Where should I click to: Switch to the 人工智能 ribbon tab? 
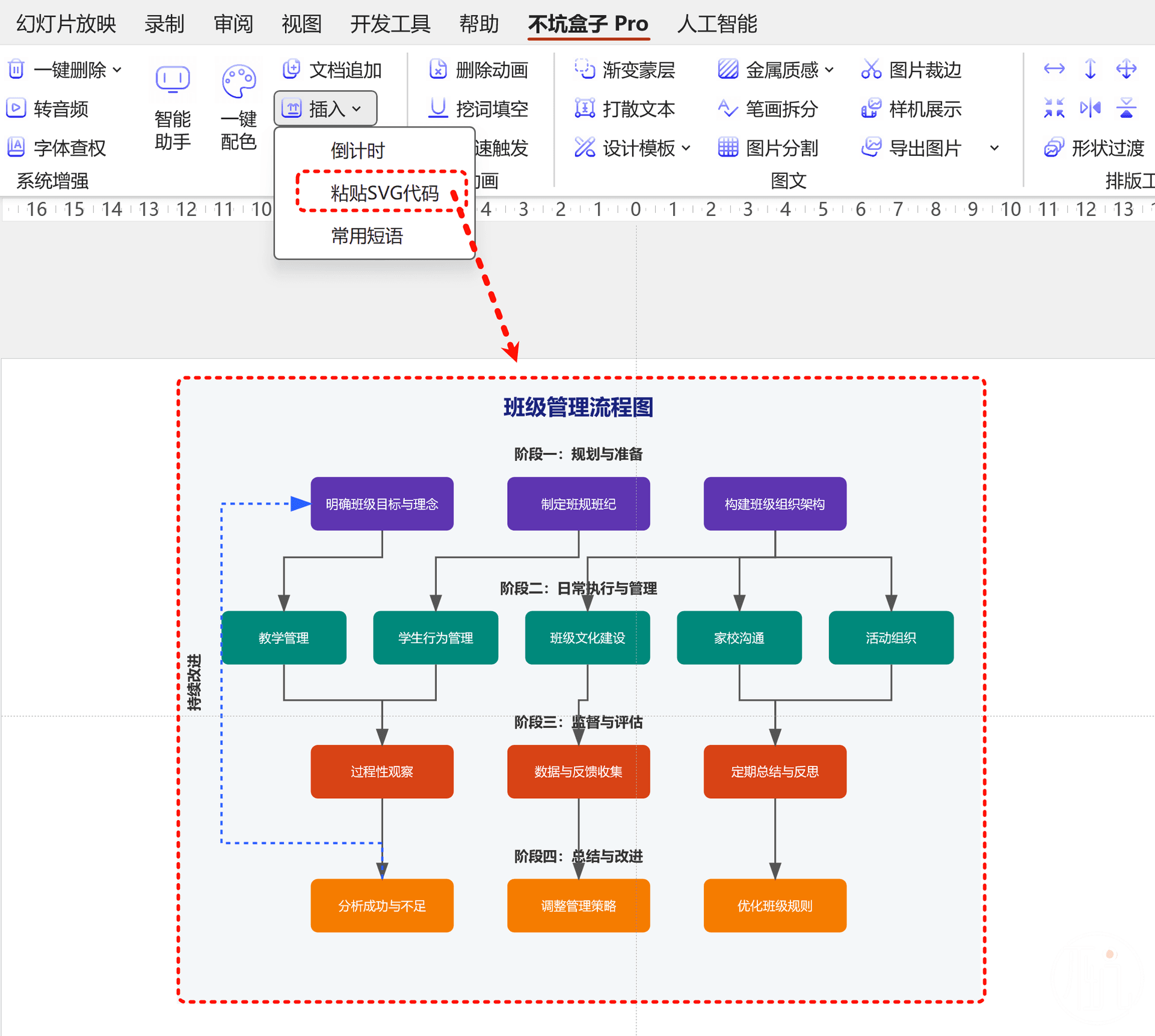tap(716, 24)
